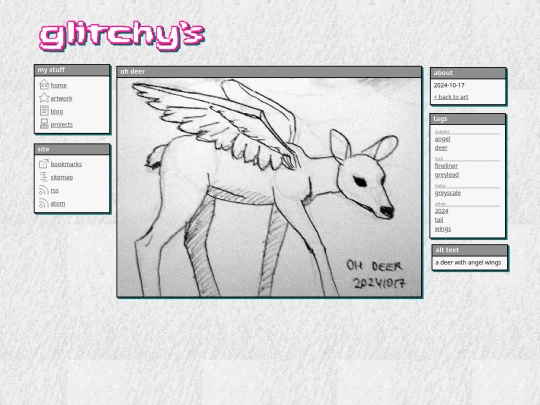Click the document icon beside blog
The width and height of the screenshot is (540, 405).
point(44,111)
